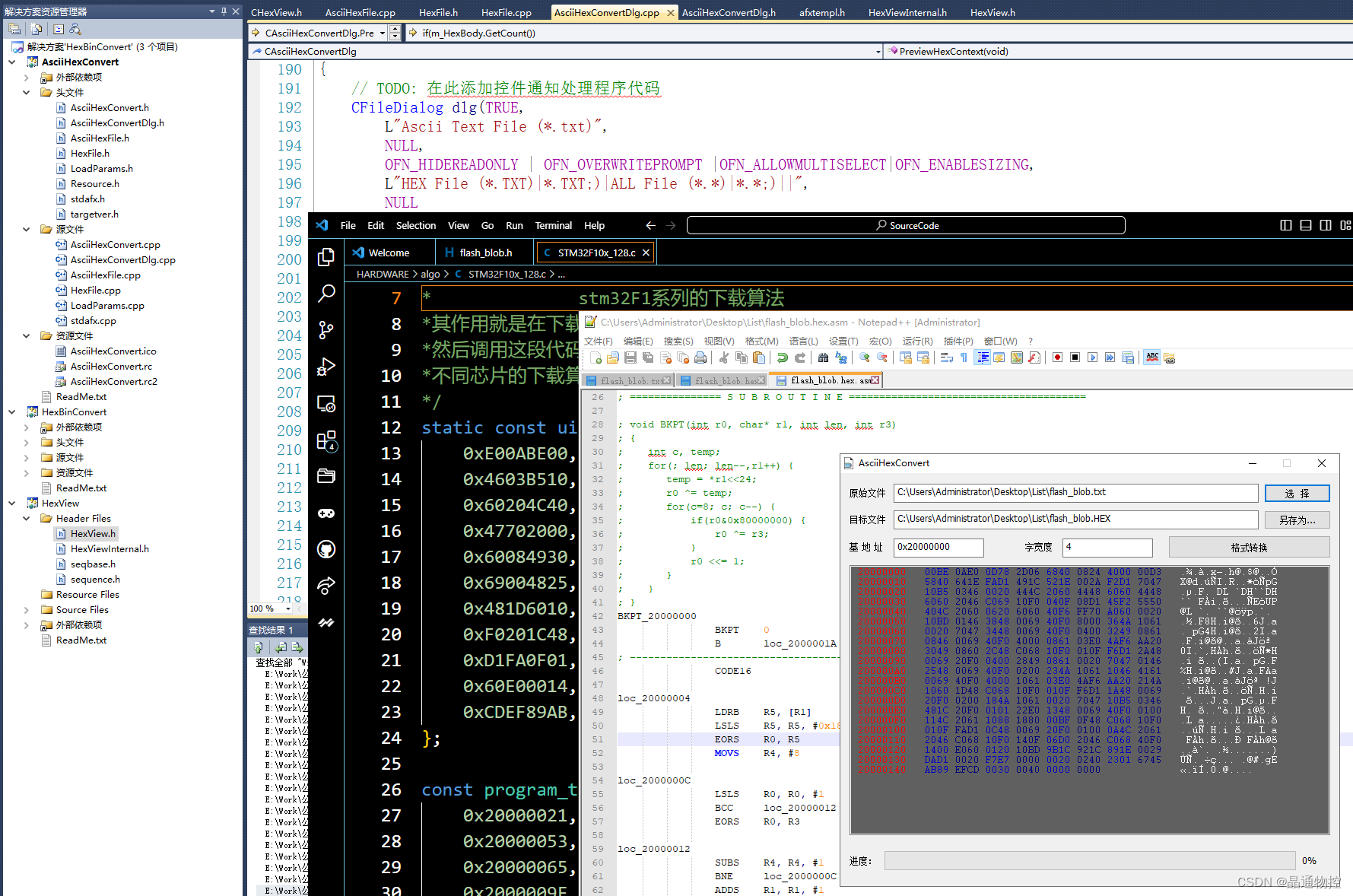Open VS Code Run and Debug icon

click(x=326, y=367)
